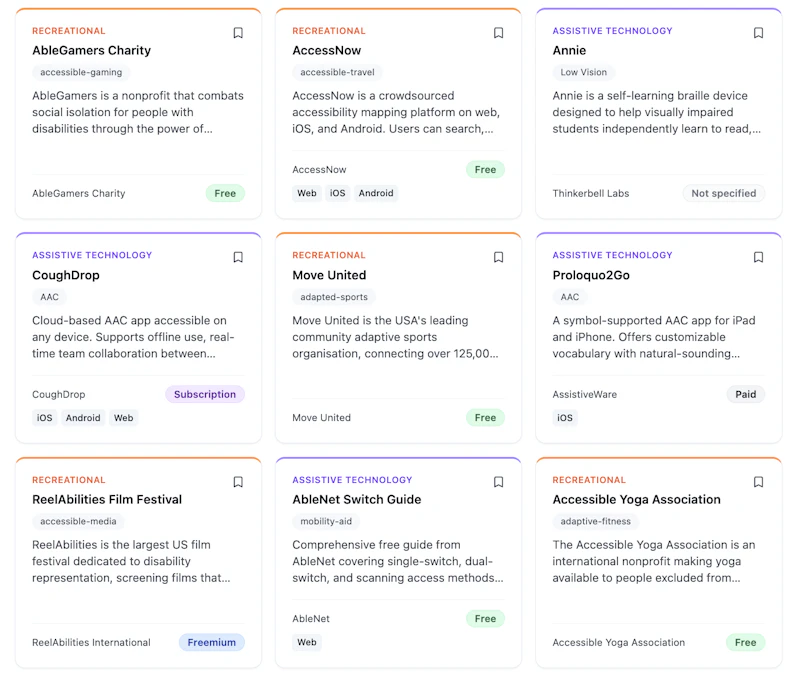
Task: Select the accessible-travel tag
Action: (x=337, y=72)
